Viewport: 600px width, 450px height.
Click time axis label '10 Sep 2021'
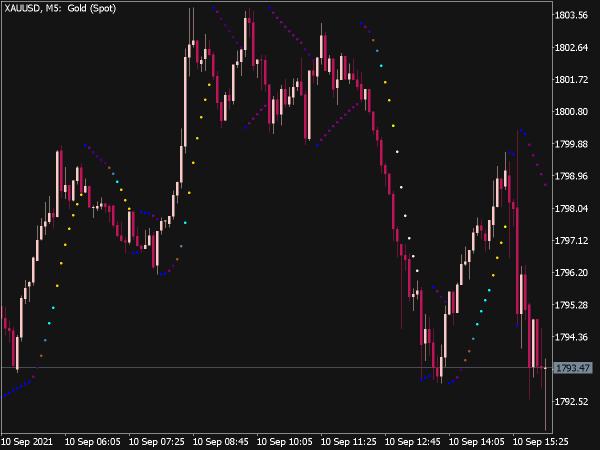[27, 442]
